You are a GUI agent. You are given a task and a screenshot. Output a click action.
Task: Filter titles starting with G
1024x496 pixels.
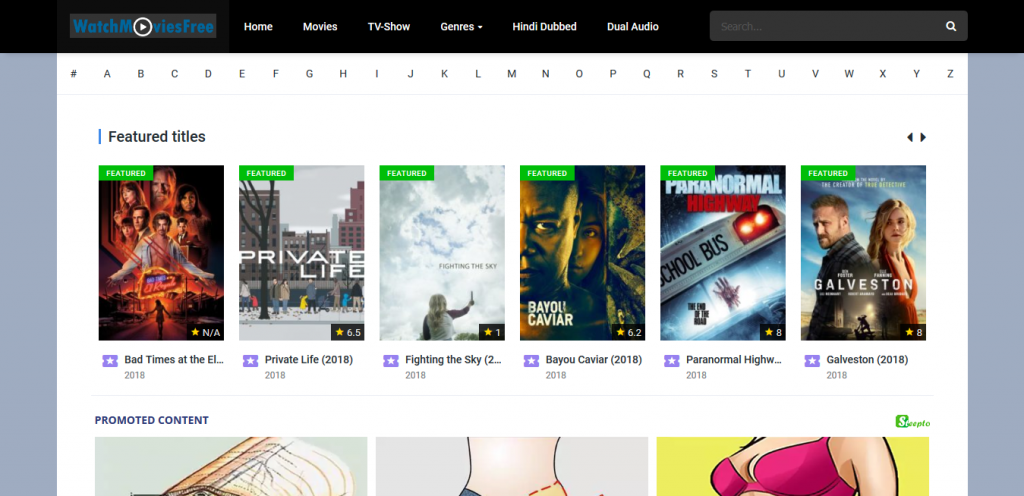coord(309,74)
